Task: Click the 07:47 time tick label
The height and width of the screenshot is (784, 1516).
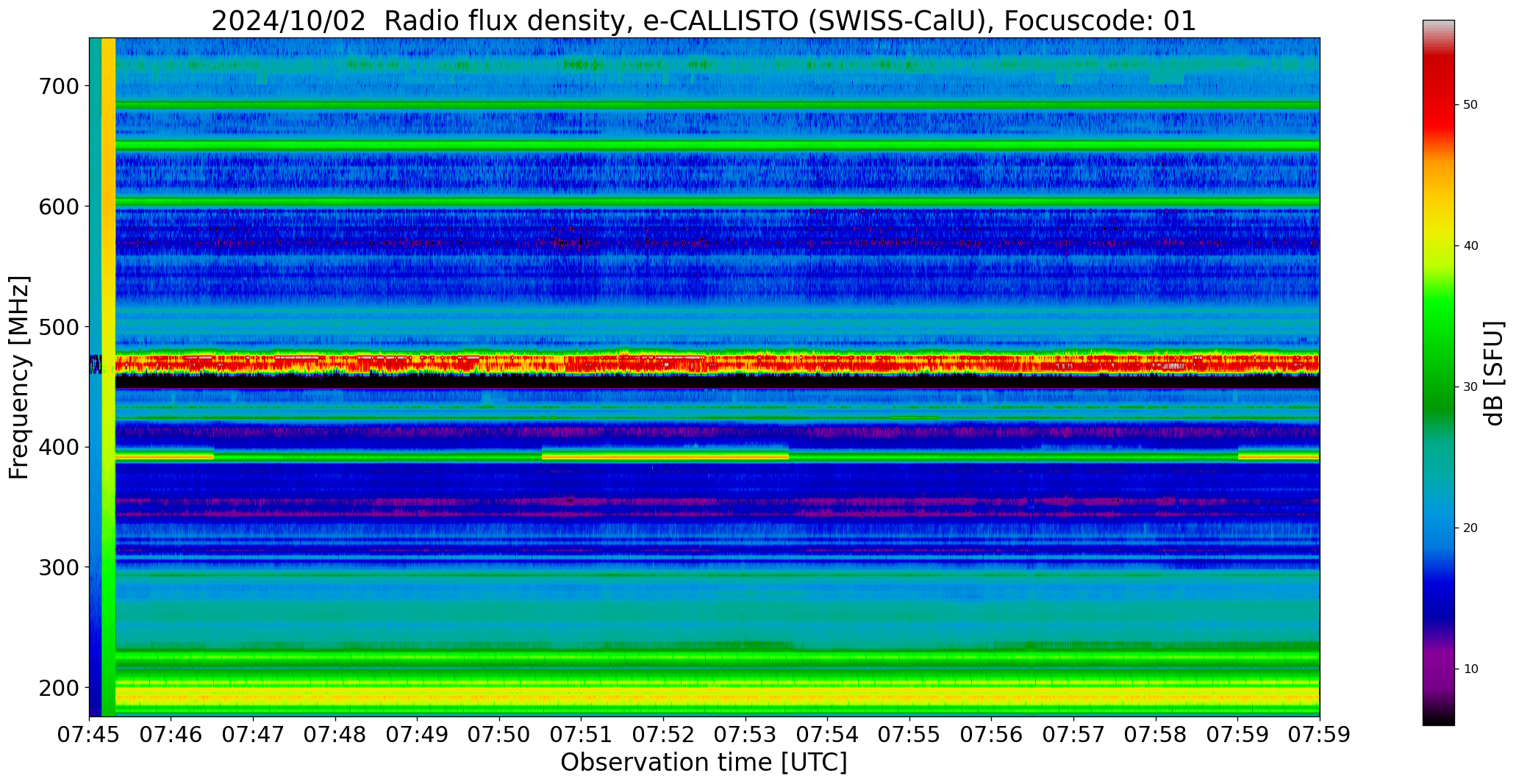Action: [x=254, y=735]
